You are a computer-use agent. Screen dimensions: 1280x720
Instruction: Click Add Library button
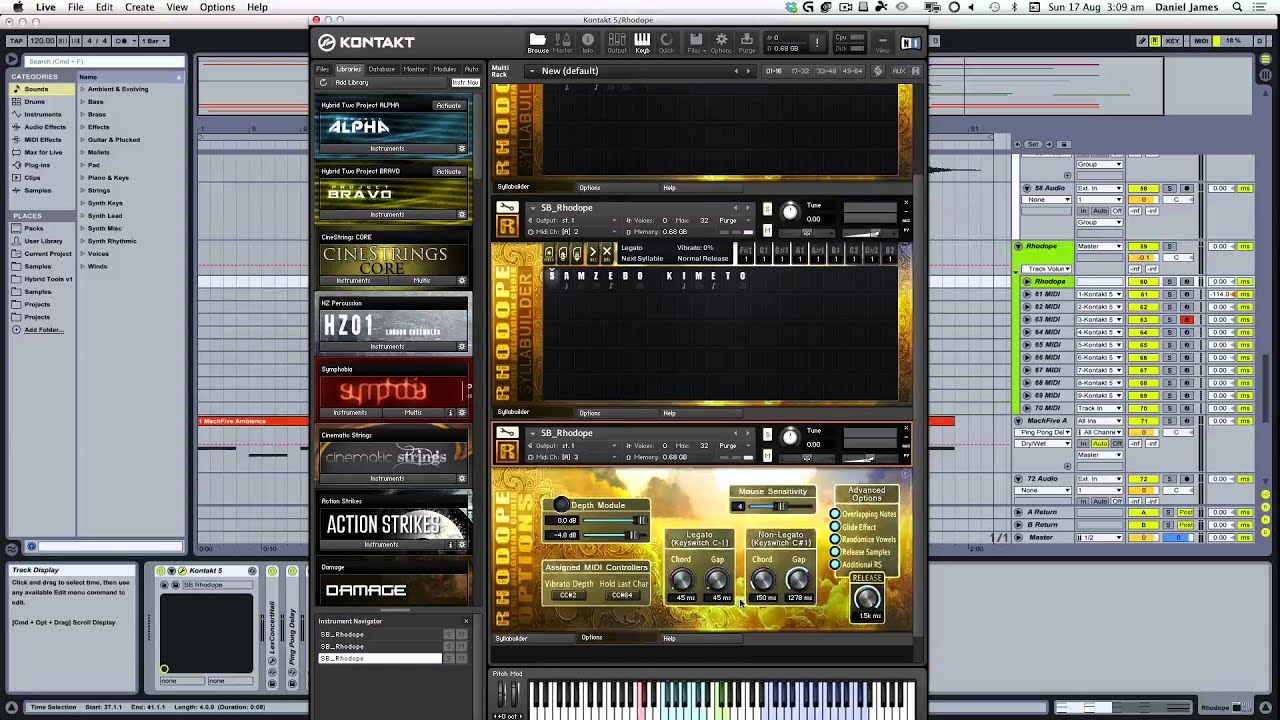coord(351,83)
